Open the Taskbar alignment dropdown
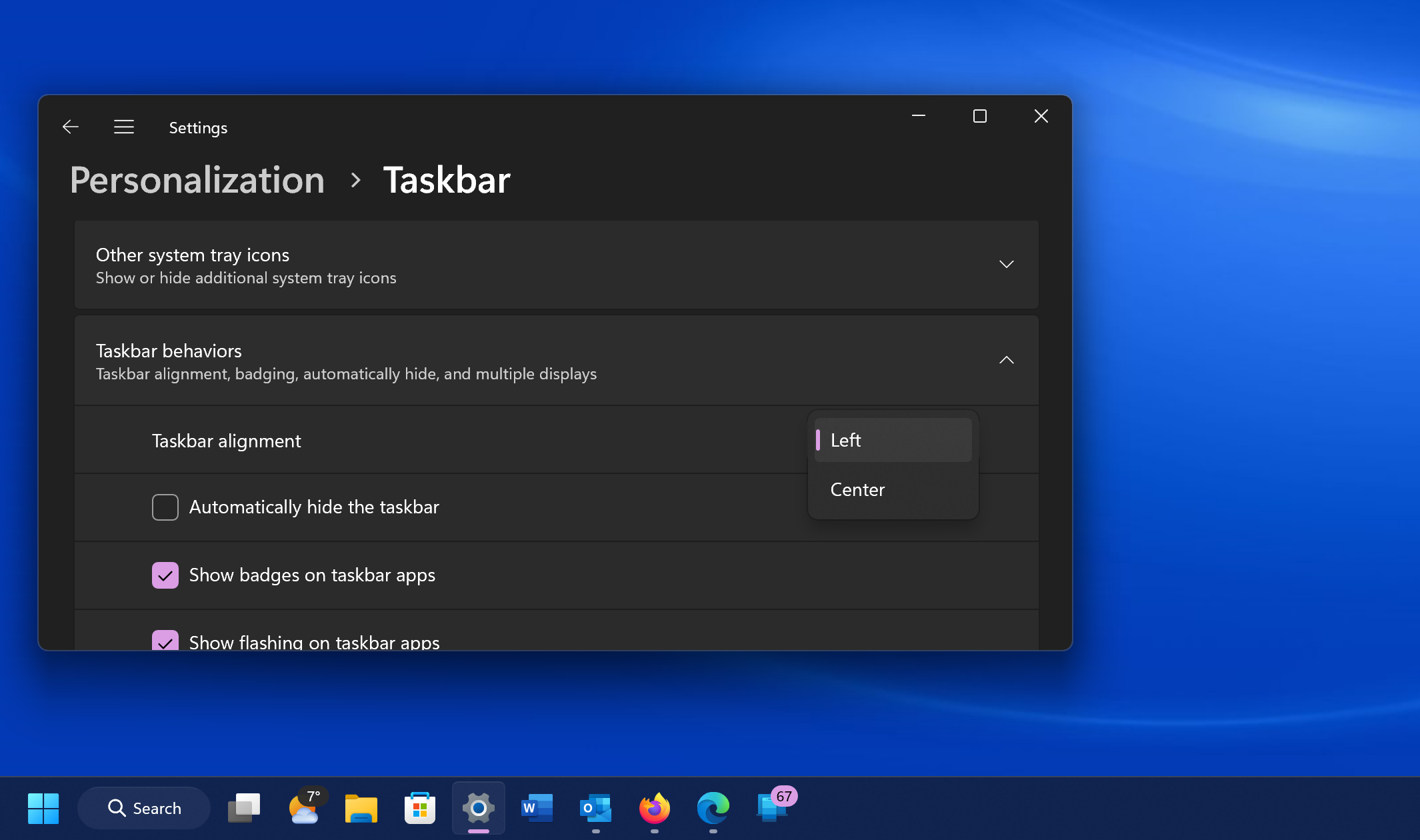The image size is (1420, 840). (893, 440)
